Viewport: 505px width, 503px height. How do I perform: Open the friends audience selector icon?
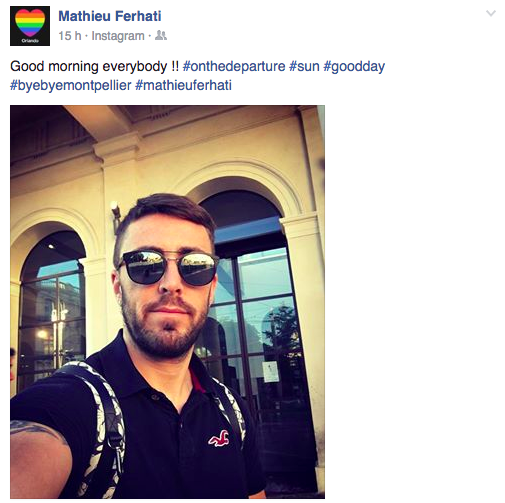click(161, 35)
